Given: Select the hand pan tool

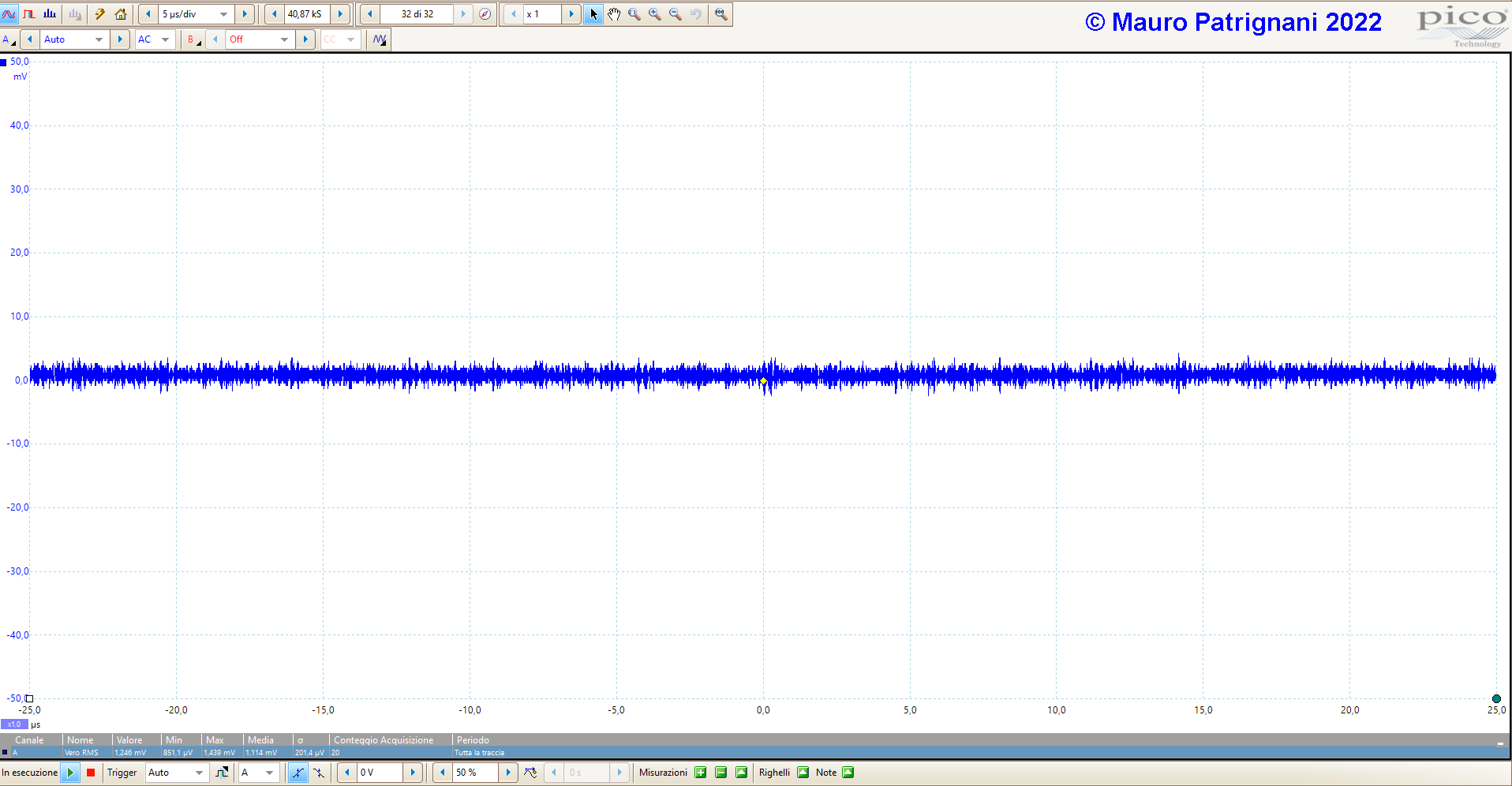Looking at the screenshot, I should click(x=614, y=14).
